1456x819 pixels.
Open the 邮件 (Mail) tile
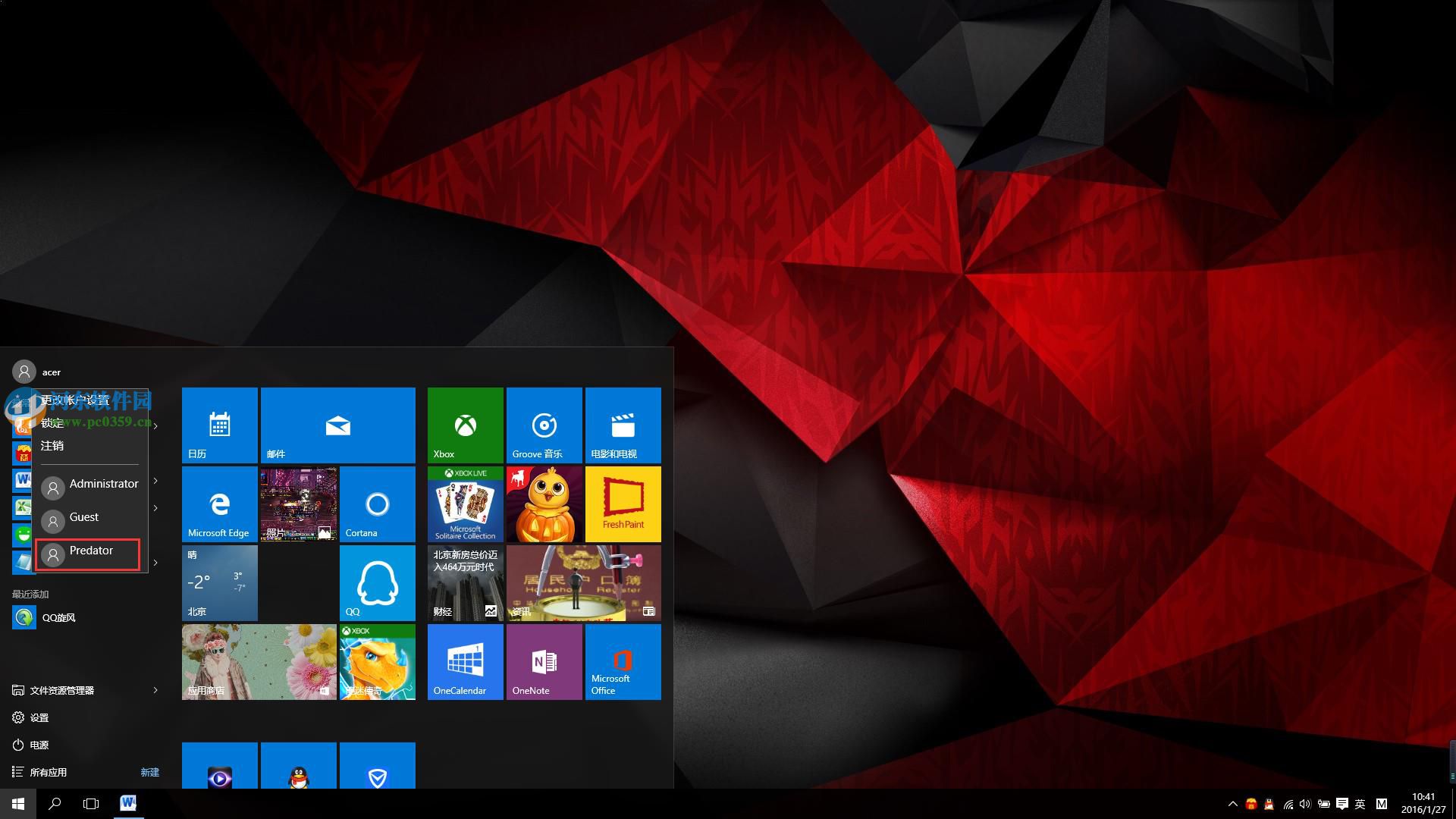coord(337,425)
